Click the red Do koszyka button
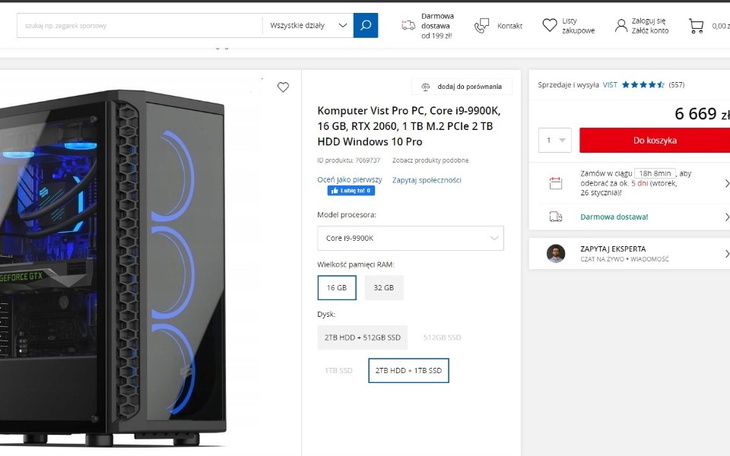The width and height of the screenshot is (730, 456). coord(655,141)
